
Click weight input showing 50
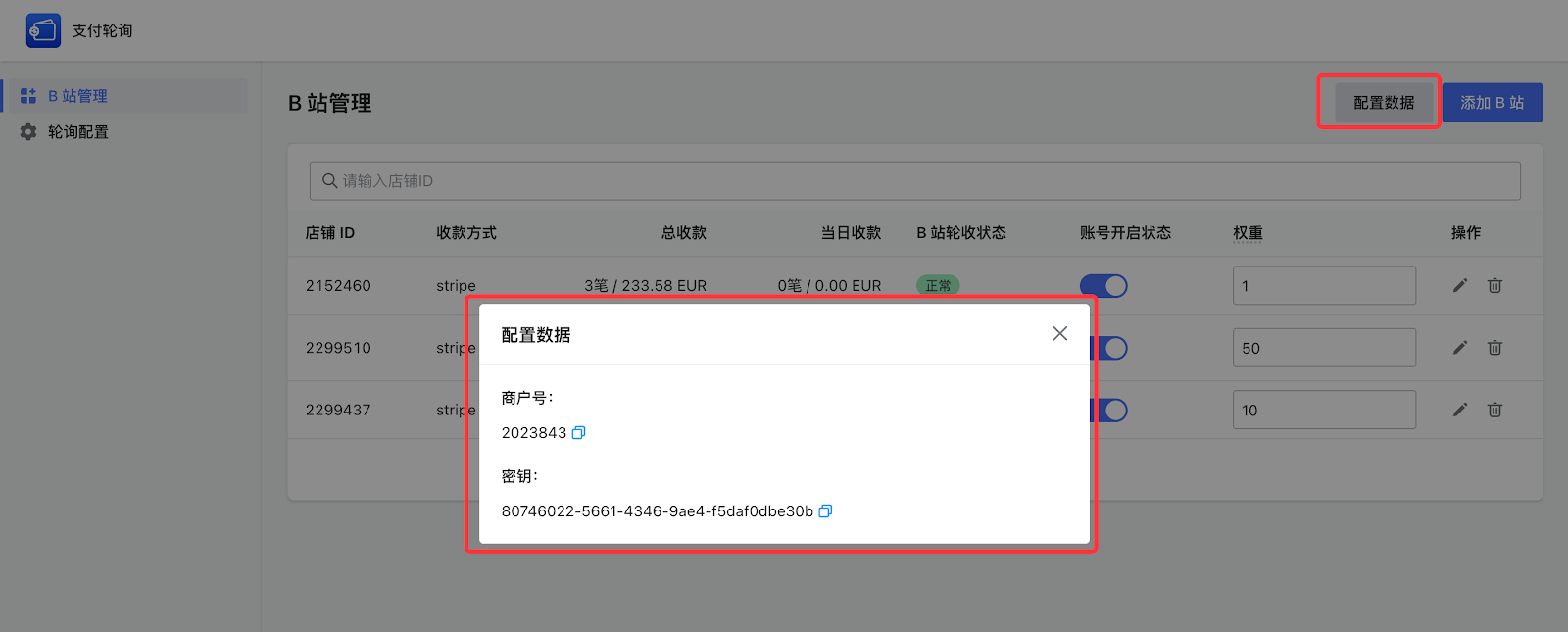click(x=1323, y=348)
